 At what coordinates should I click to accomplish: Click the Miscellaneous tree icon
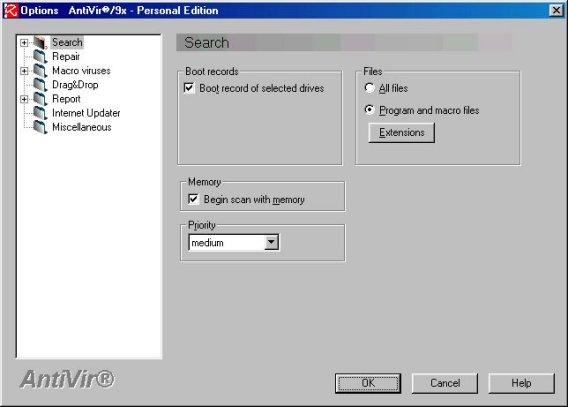[x=40, y=127]
